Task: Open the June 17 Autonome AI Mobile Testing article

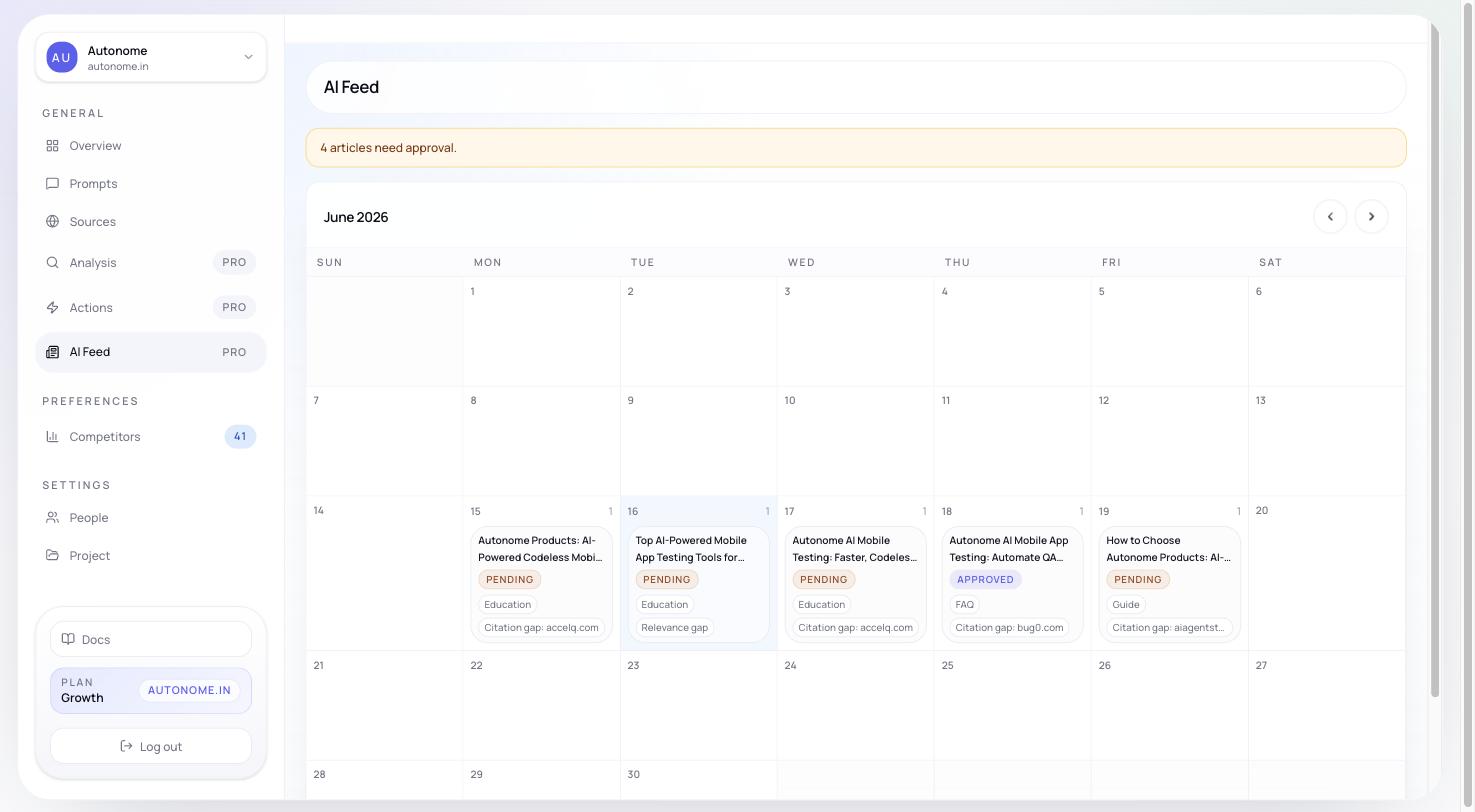Action: tap(855, 585)
